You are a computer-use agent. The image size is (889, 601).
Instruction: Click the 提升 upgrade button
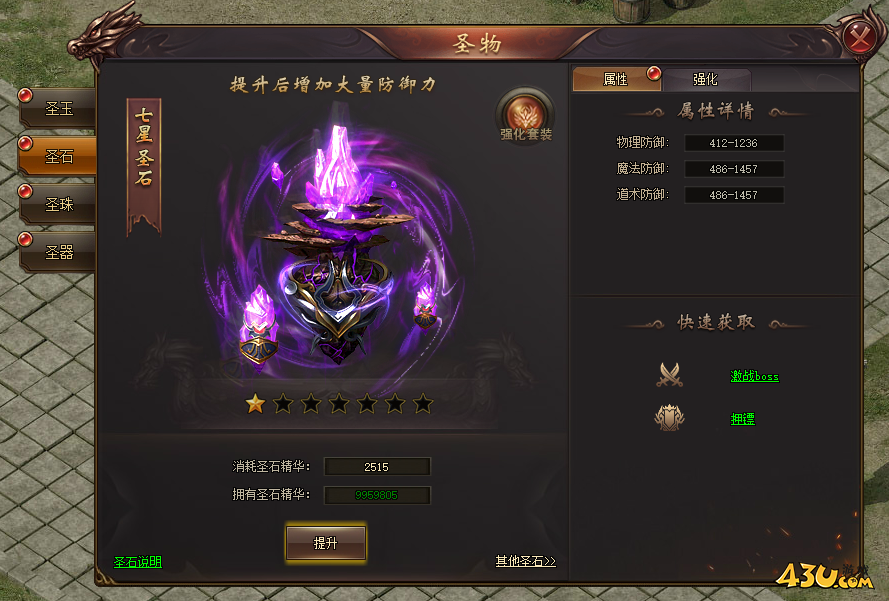click(326, 543)
